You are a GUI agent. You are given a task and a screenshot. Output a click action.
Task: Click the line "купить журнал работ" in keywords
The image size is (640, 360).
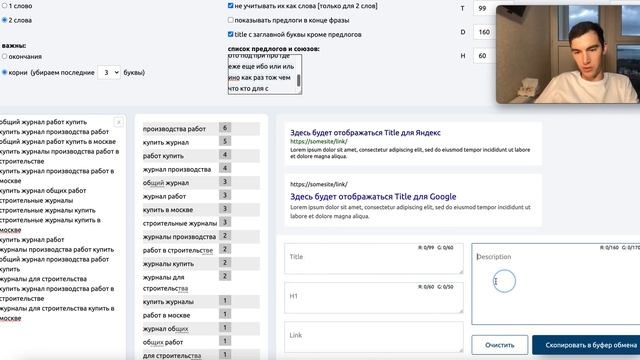pyautogui.click(x=32, y=240)
